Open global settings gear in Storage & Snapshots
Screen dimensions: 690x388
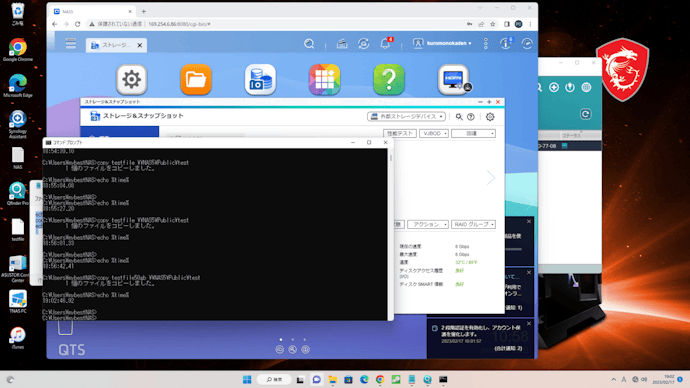click(x=490, y=117)
